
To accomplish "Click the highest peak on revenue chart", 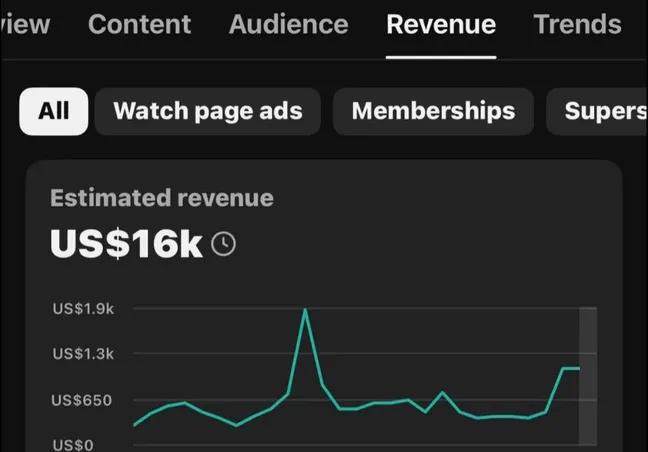I will pyautogui.click(x=305, y=311).
